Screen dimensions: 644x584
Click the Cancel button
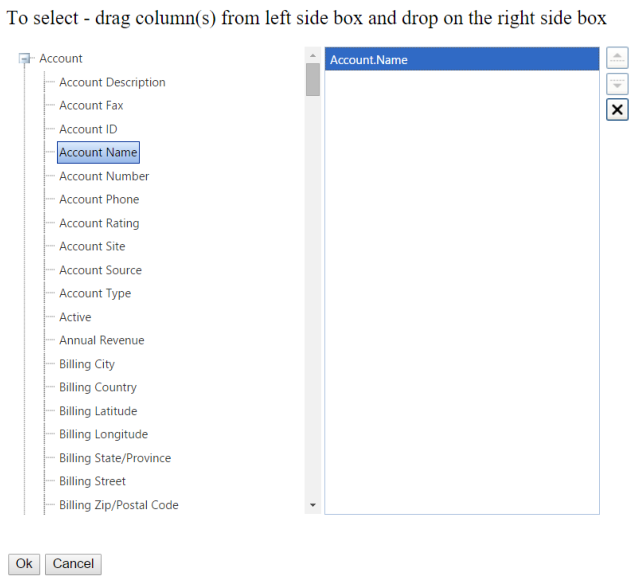pyautogui.click(x=73, y=564)
